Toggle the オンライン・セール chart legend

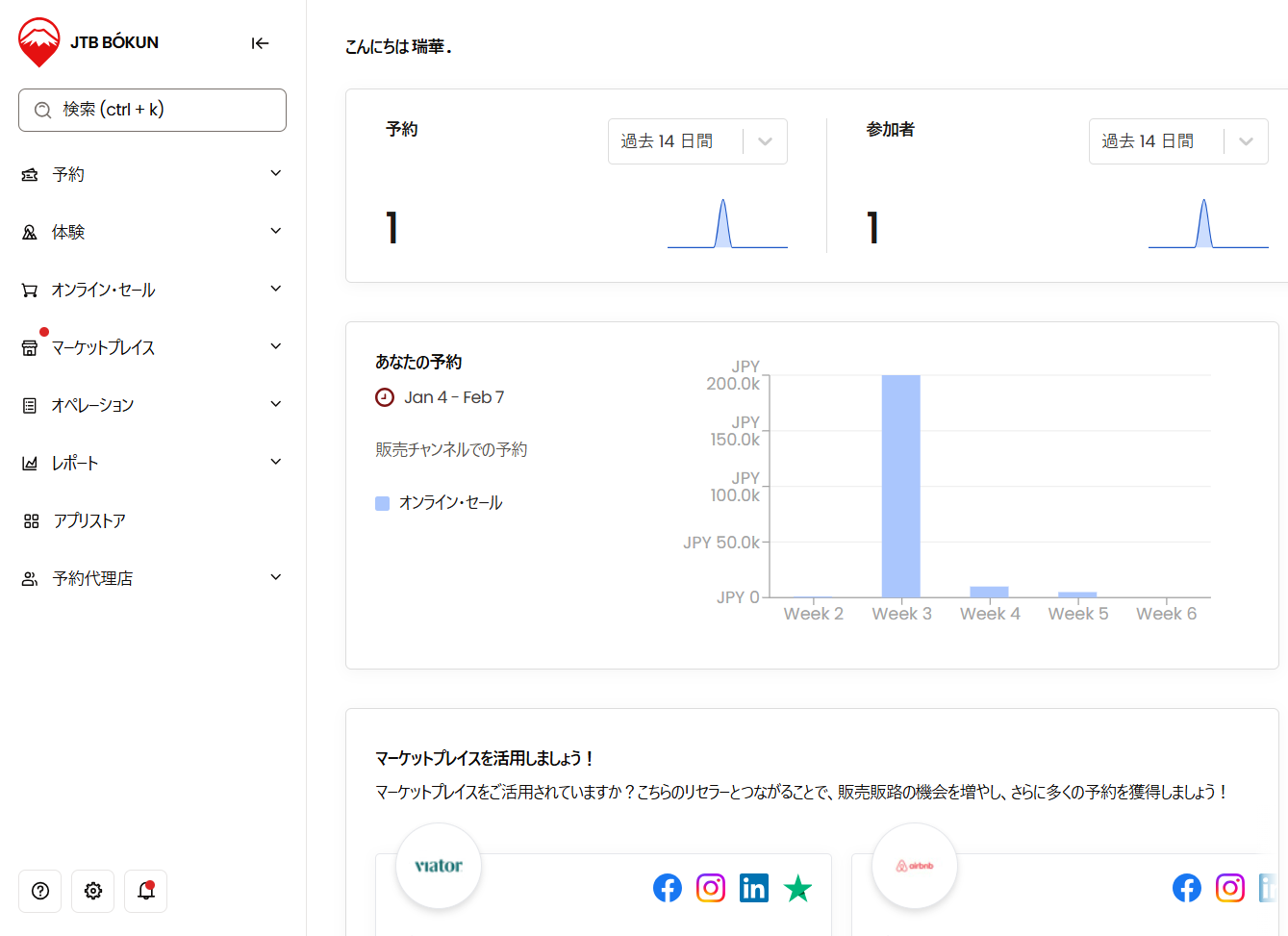coord(440,503)
